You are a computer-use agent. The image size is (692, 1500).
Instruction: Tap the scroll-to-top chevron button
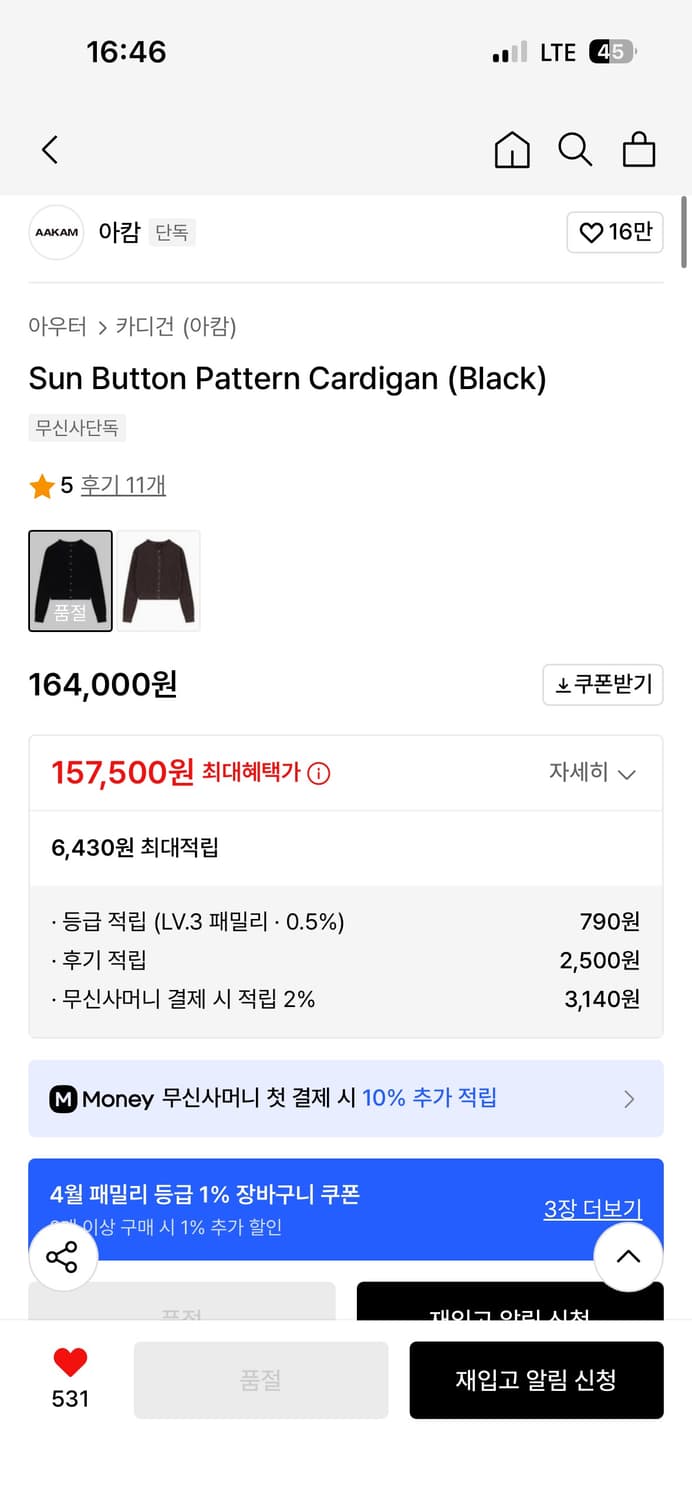tap(628, 1257)
